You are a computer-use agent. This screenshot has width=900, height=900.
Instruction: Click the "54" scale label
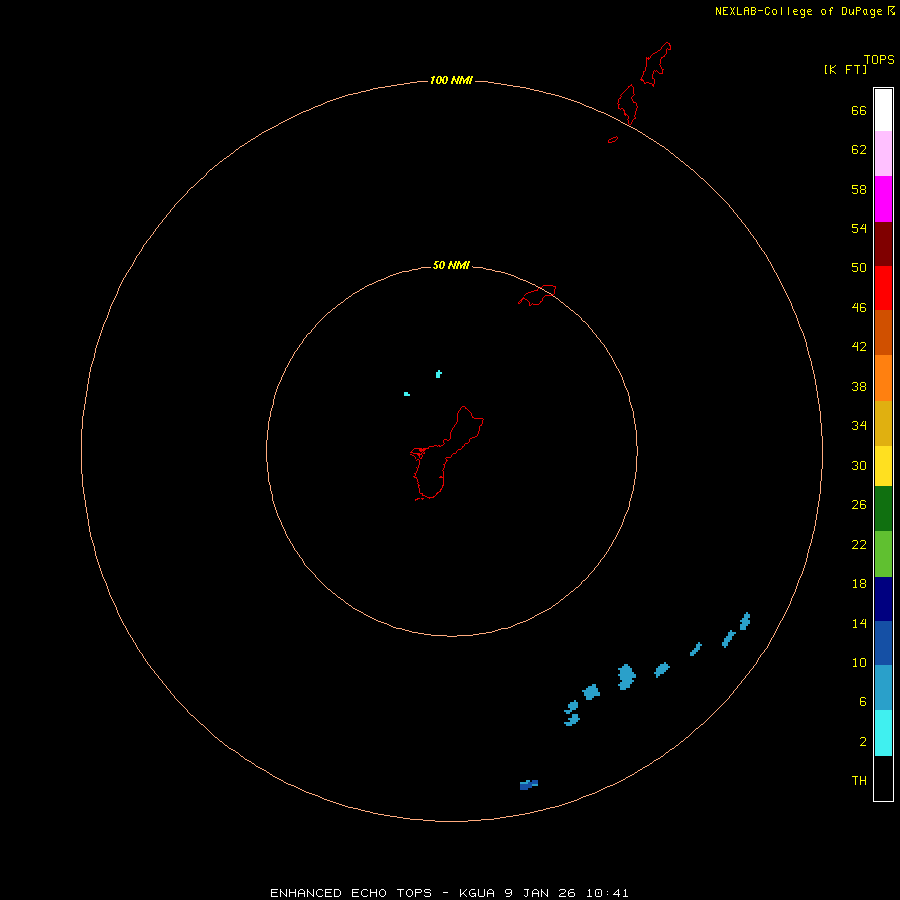point(859,228)
